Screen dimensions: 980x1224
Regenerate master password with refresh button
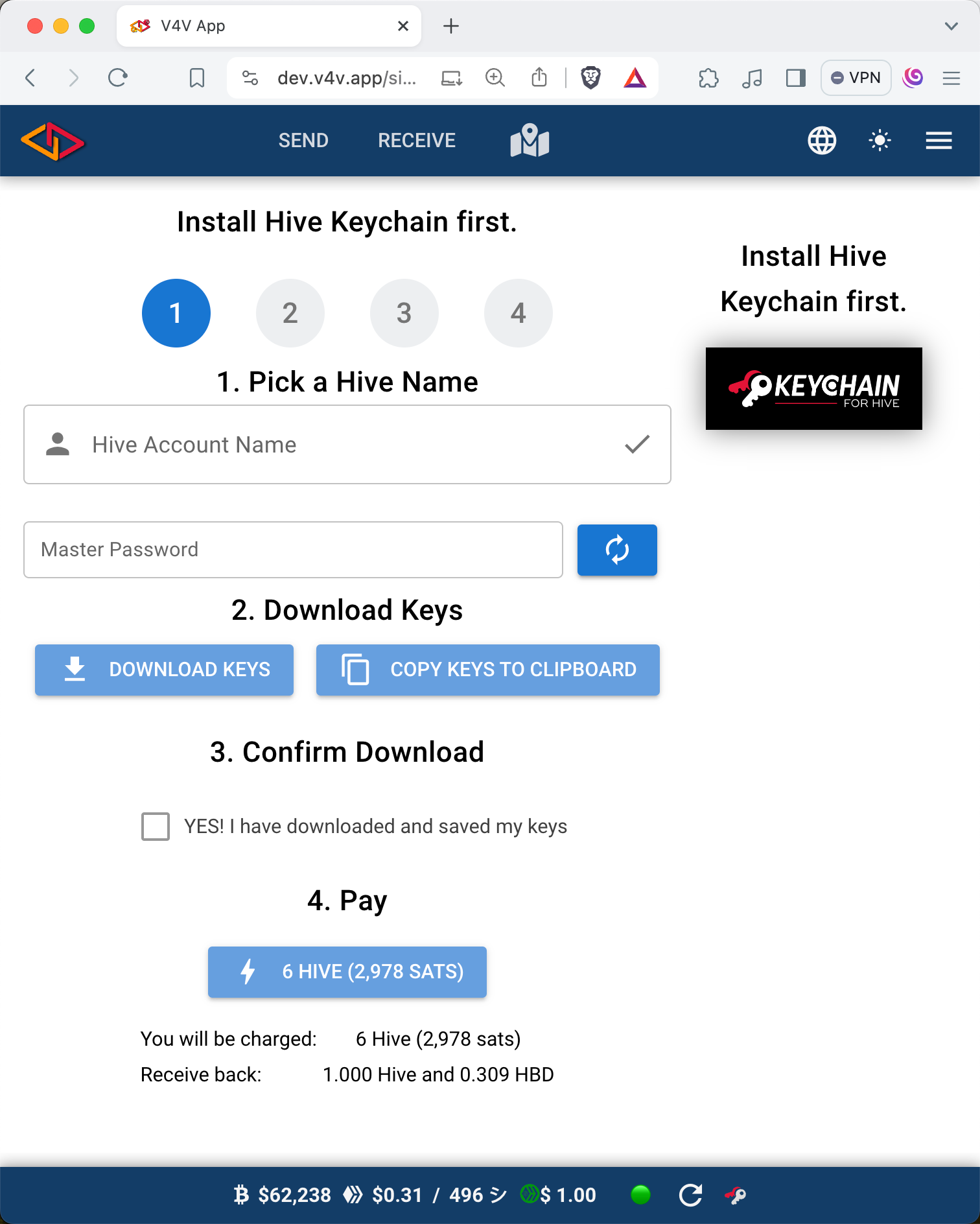617,550
